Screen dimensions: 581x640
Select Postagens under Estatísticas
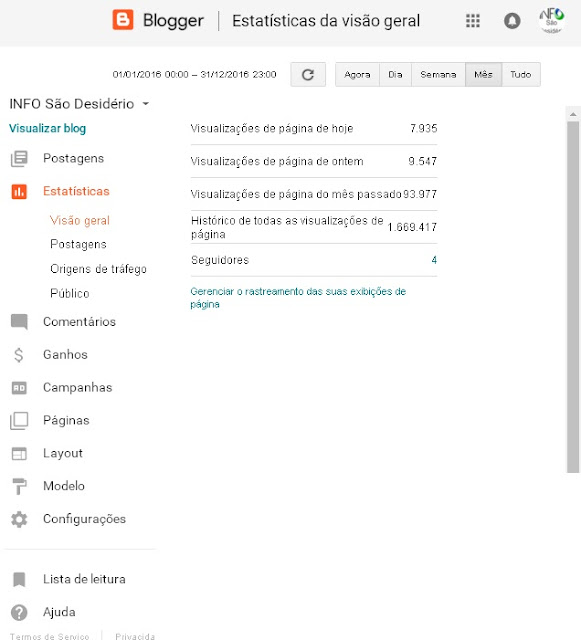(x=78, y=244)
